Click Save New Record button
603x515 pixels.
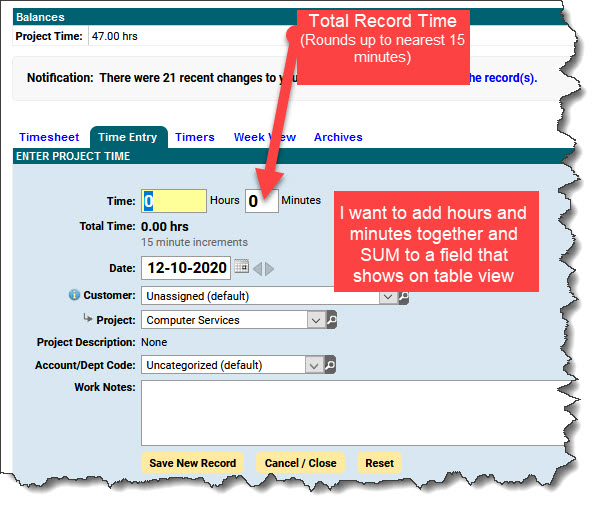click(x=193, y=463)
